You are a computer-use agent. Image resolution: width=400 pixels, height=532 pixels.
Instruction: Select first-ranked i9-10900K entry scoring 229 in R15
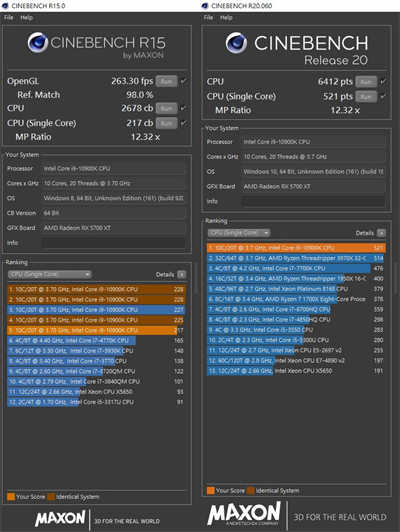pos(96,289)
